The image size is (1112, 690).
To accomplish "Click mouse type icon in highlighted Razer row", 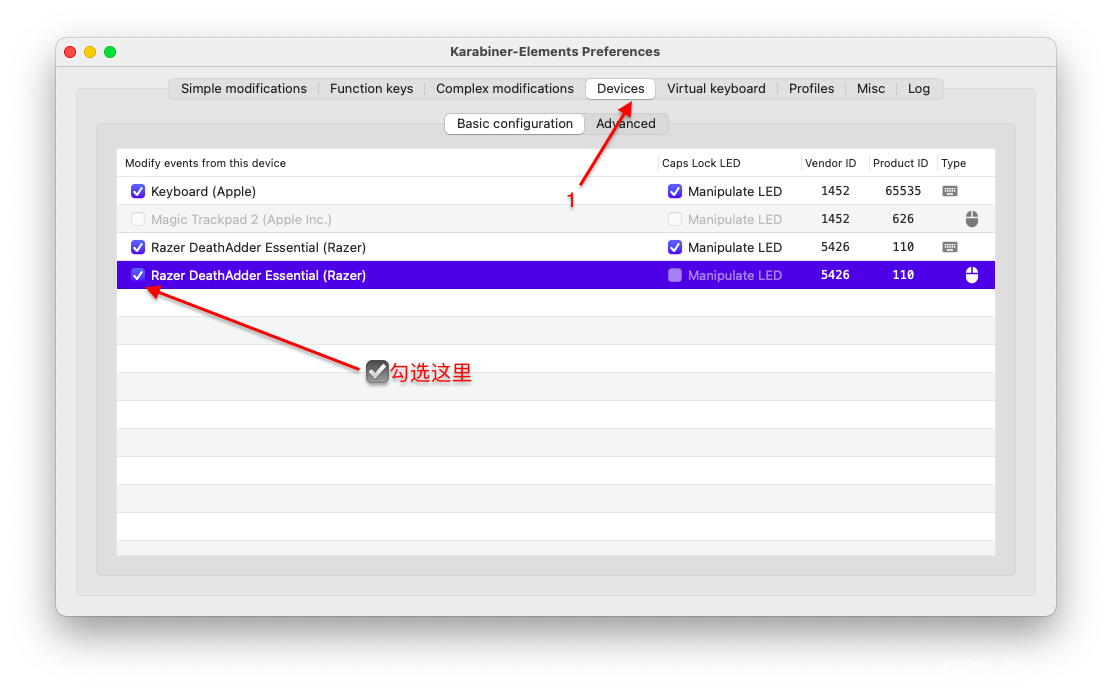I will click(972, 275).
